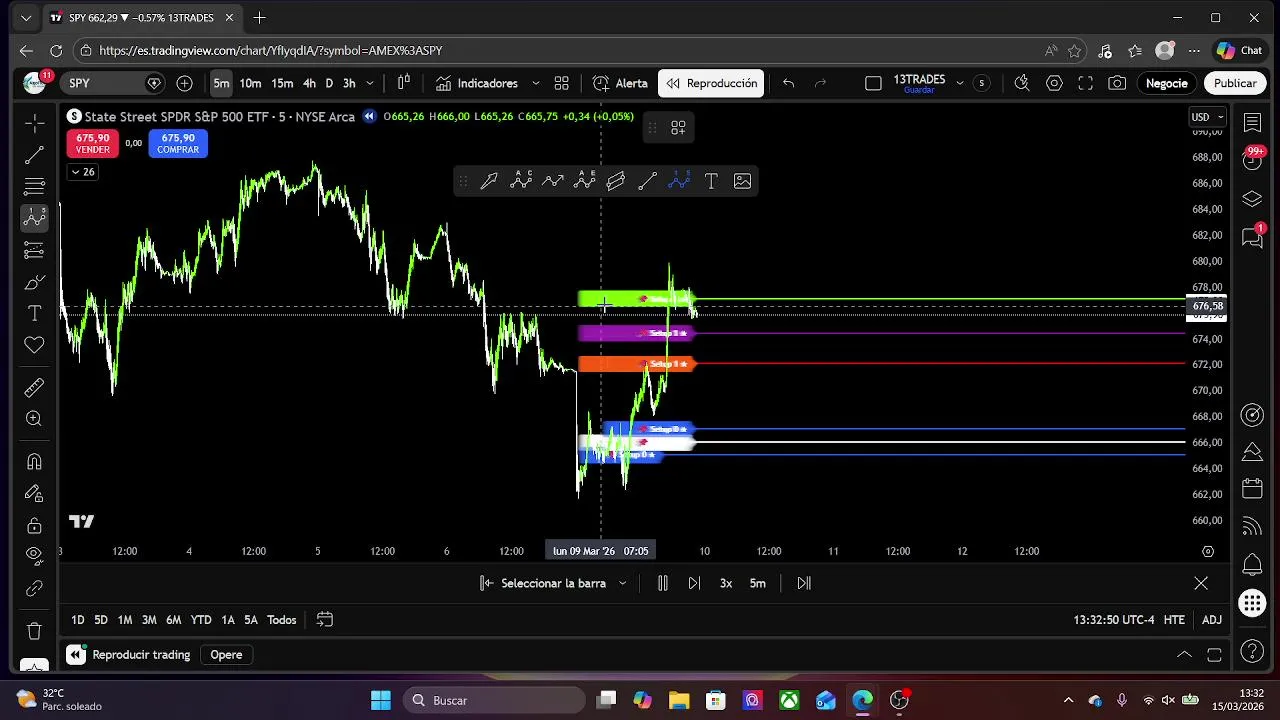Add a symbol with the plus button
This screenshot has height=720, width=1280.
pos(184,83)
